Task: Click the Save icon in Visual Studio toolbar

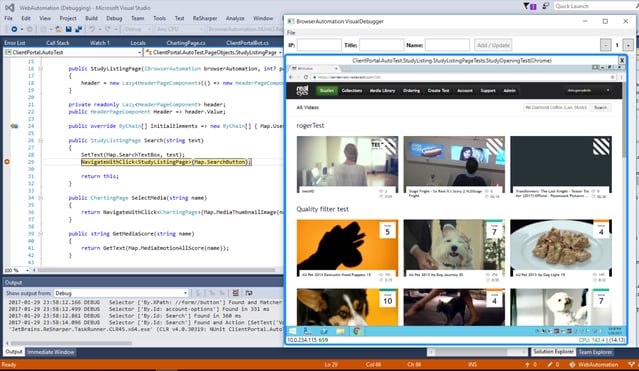Action: click(68, 29)
